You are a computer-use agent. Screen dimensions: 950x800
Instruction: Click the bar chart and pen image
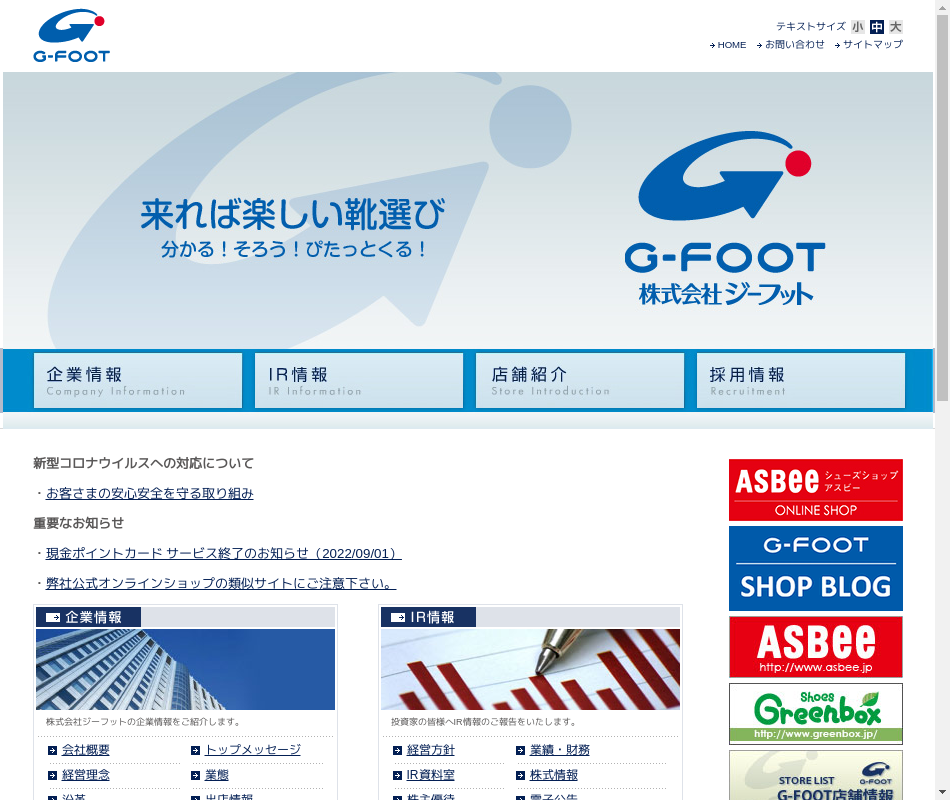click(x=530, y=669)
